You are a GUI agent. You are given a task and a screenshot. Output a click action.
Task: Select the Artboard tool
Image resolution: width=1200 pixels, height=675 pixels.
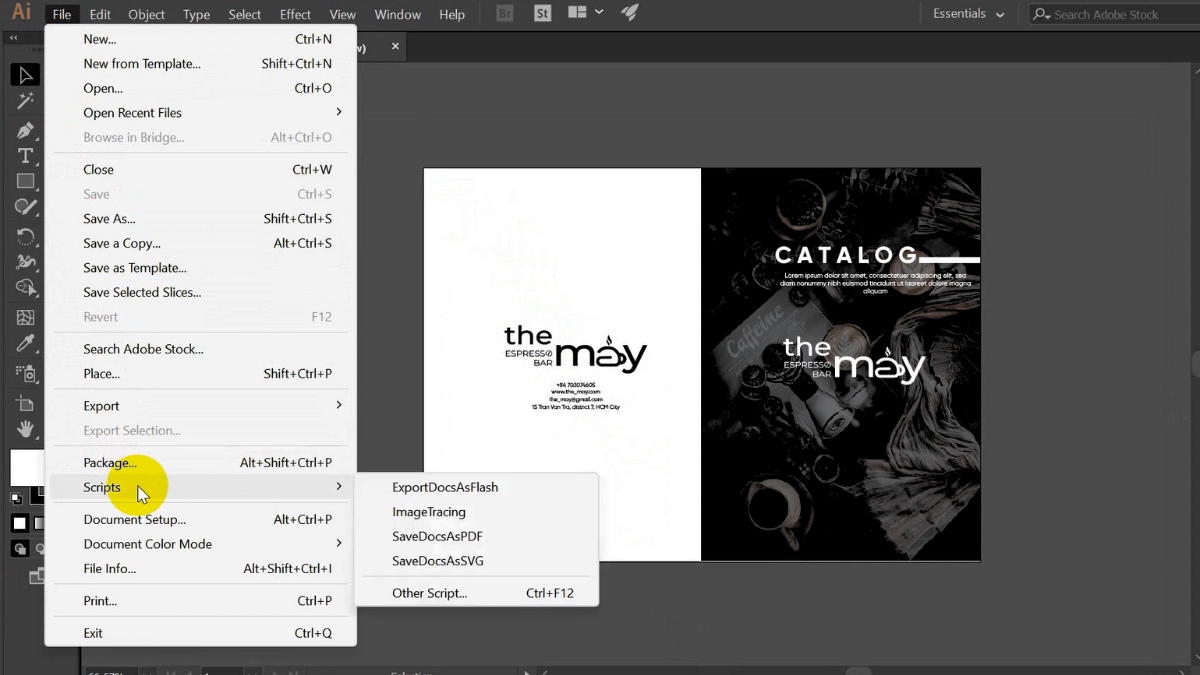click(x=25, y=402)
